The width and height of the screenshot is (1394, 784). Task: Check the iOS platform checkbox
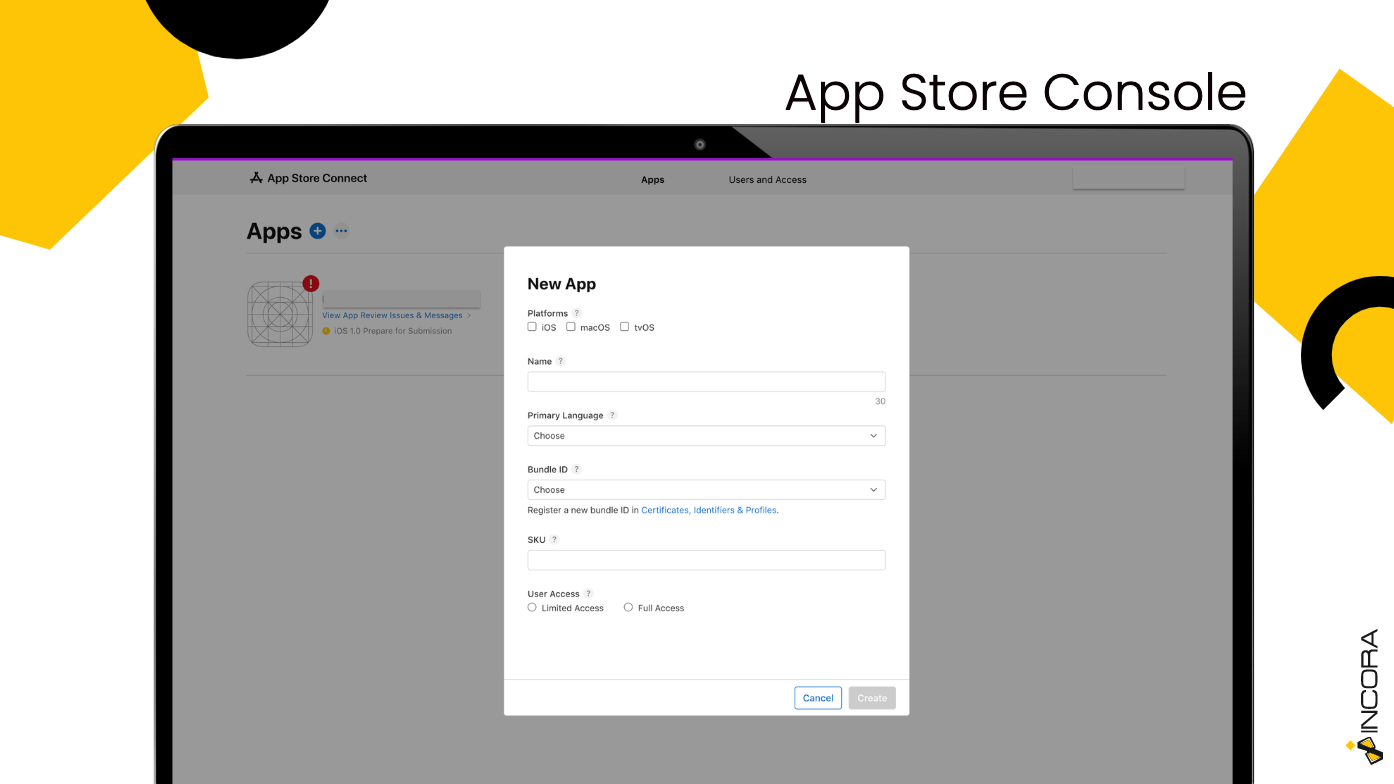tap(532, 327)
